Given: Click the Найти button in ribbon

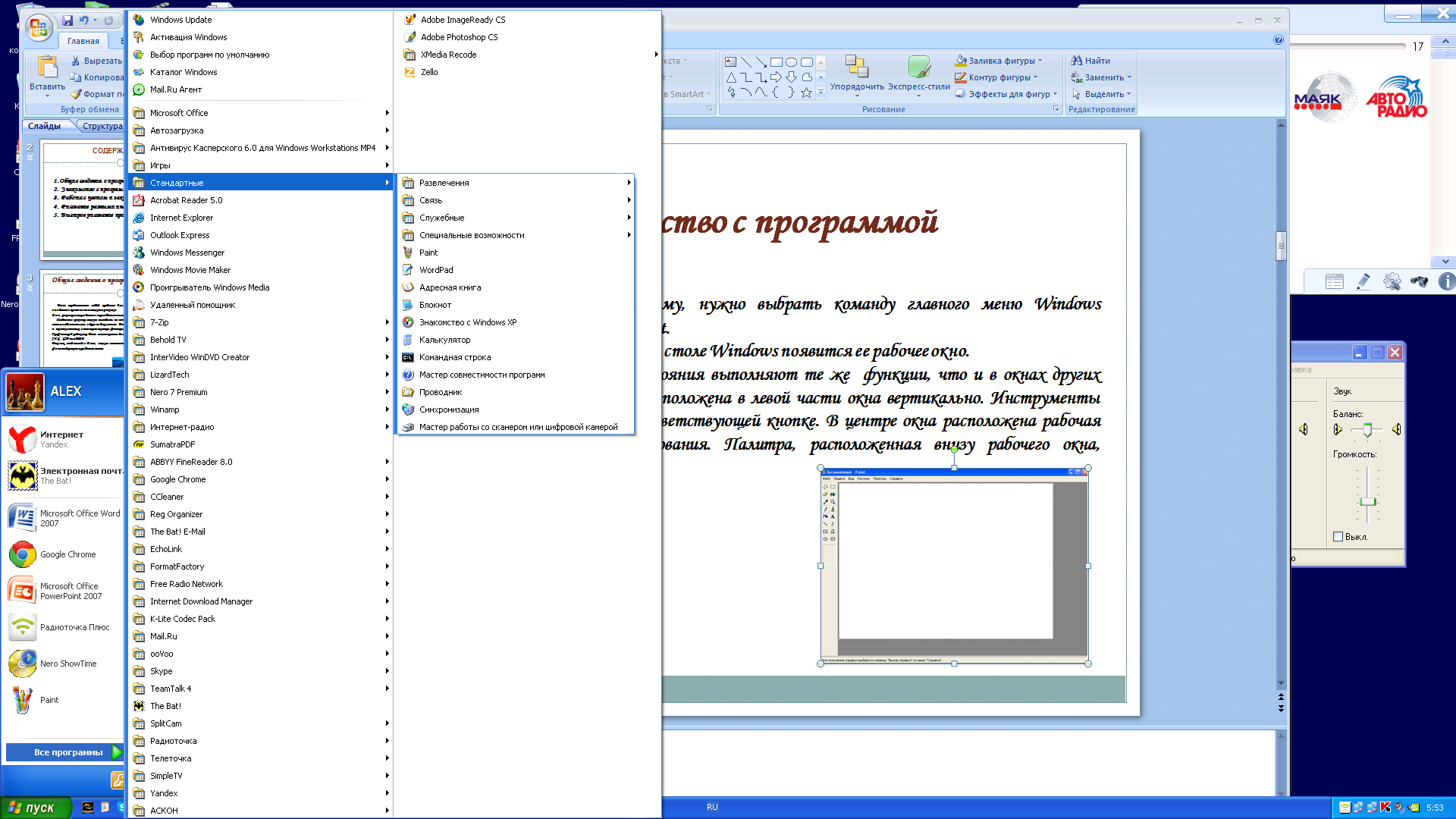Looking at the screenshot, I should 1090,61.
